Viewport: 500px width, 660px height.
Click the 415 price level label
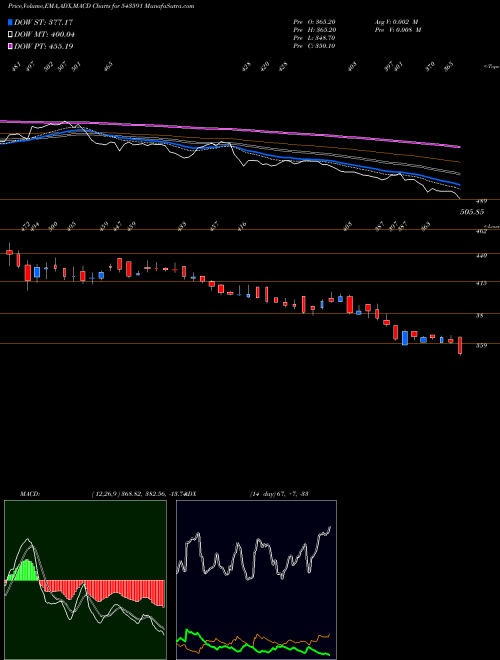[481, 283]
